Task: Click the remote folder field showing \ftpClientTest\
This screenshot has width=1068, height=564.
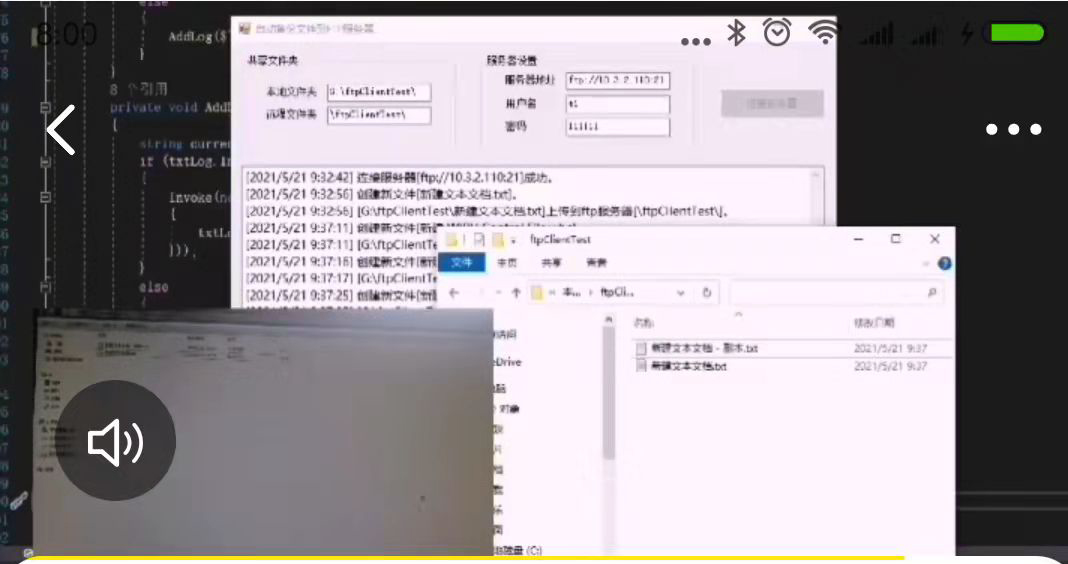Action: coord(379,115)
